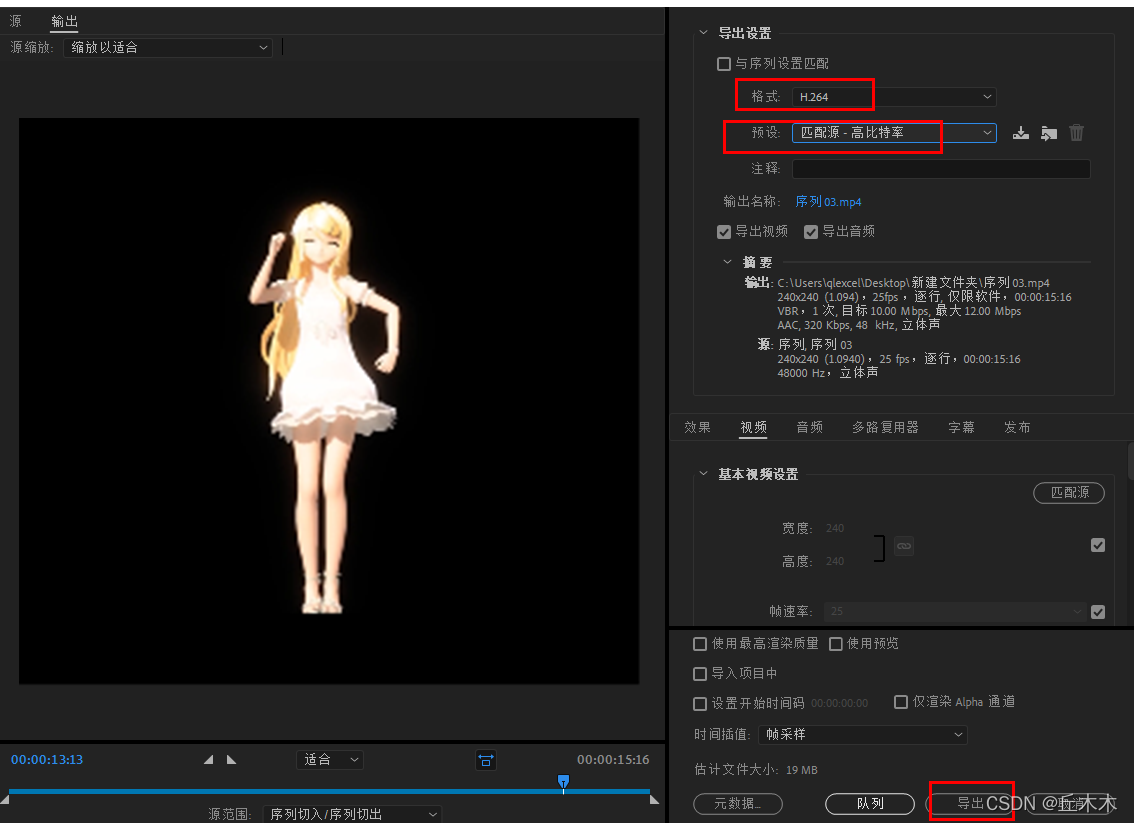Open the video tab (视频)
Viewport: 1134px width, 823px height.
754,427
